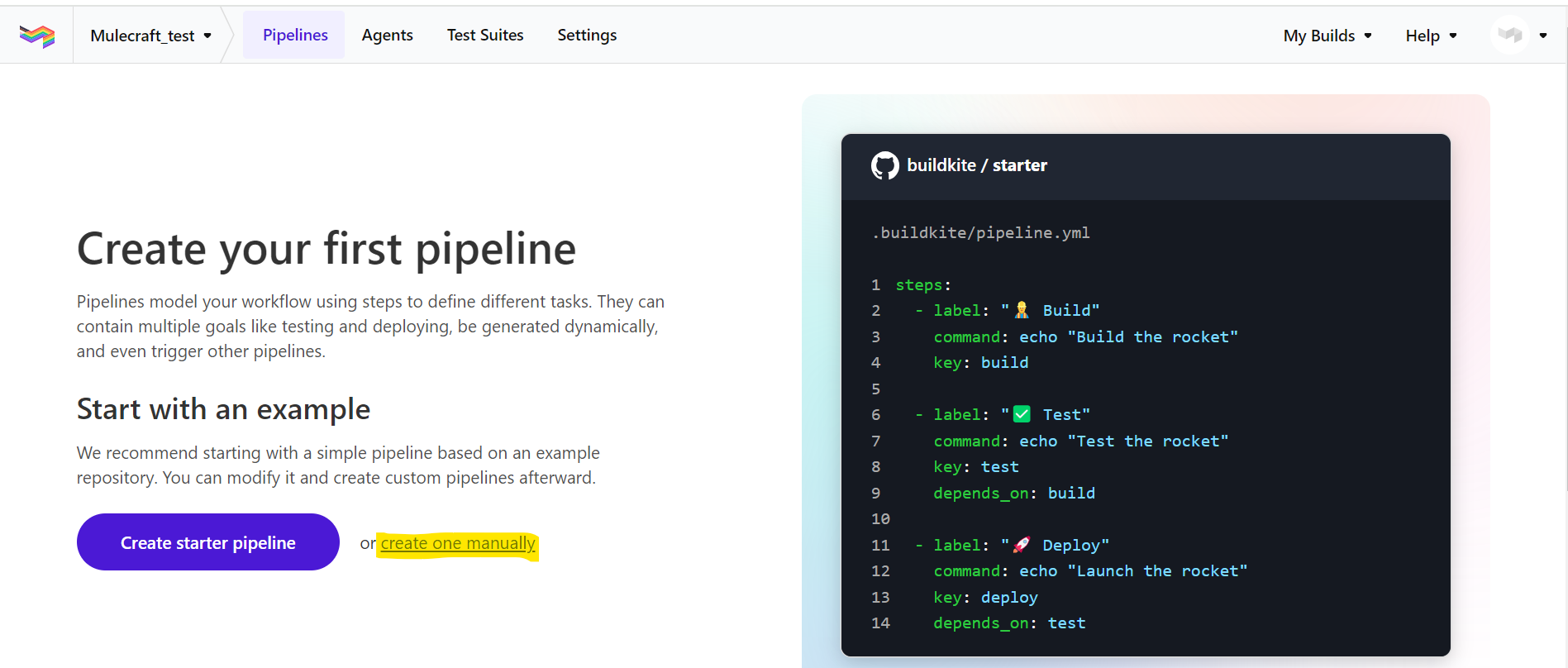
Task: Go to the Agents tab
Action: click(x=387, y=36)
